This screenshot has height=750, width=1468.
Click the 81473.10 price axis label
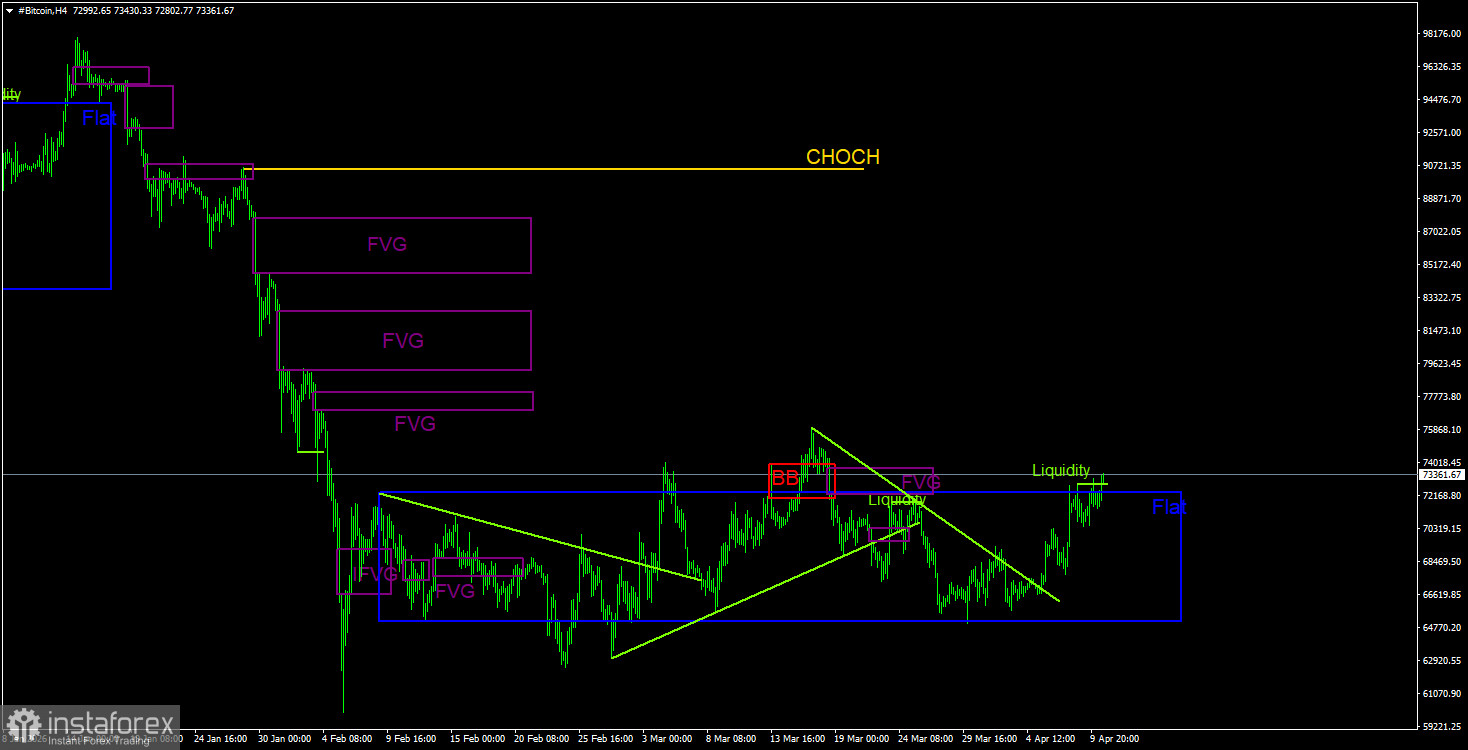[1442, 331]
